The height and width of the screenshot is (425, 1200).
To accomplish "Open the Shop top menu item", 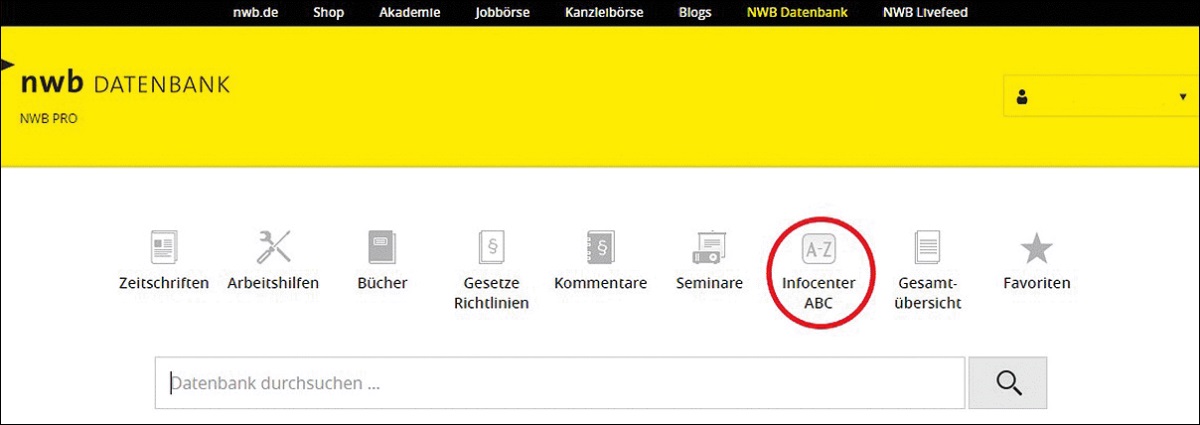I will click(x=328, y=13).
